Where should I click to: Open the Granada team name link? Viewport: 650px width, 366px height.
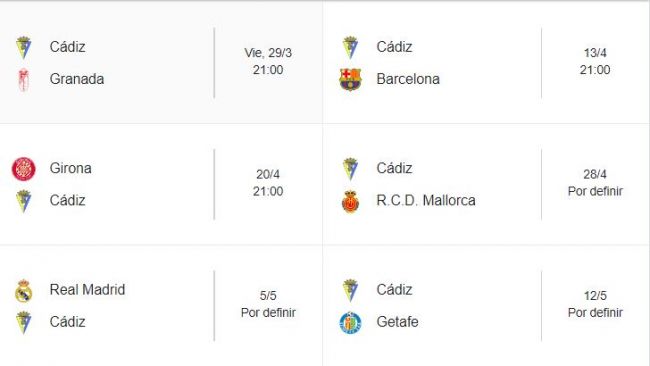(77, 79)
